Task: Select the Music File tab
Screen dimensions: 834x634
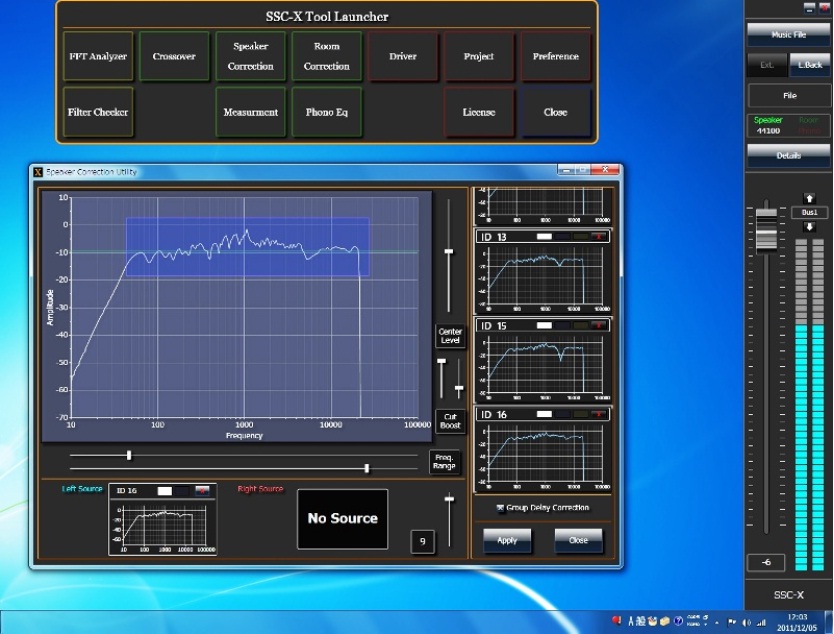Action: click(788, 35)
